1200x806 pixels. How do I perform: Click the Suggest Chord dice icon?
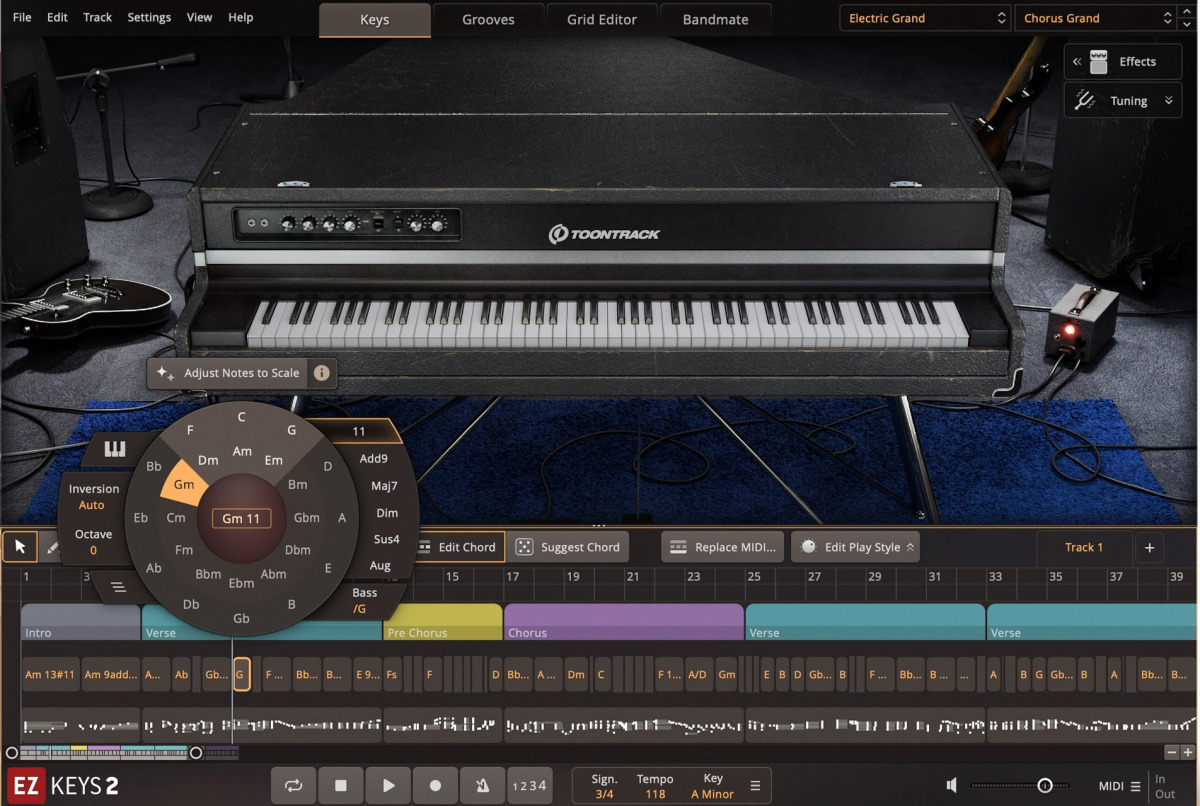coord(524,547)
